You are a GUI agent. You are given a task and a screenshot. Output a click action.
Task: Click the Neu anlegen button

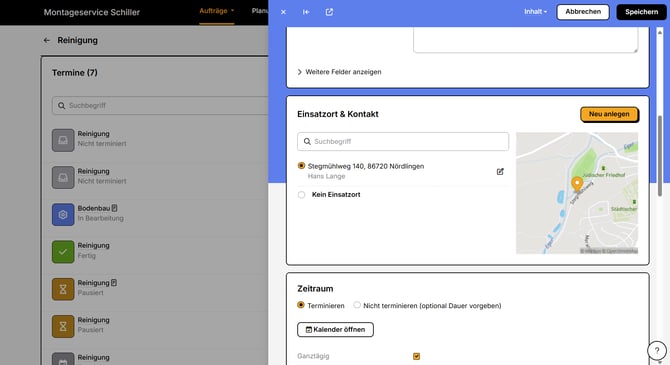point(609,114)
